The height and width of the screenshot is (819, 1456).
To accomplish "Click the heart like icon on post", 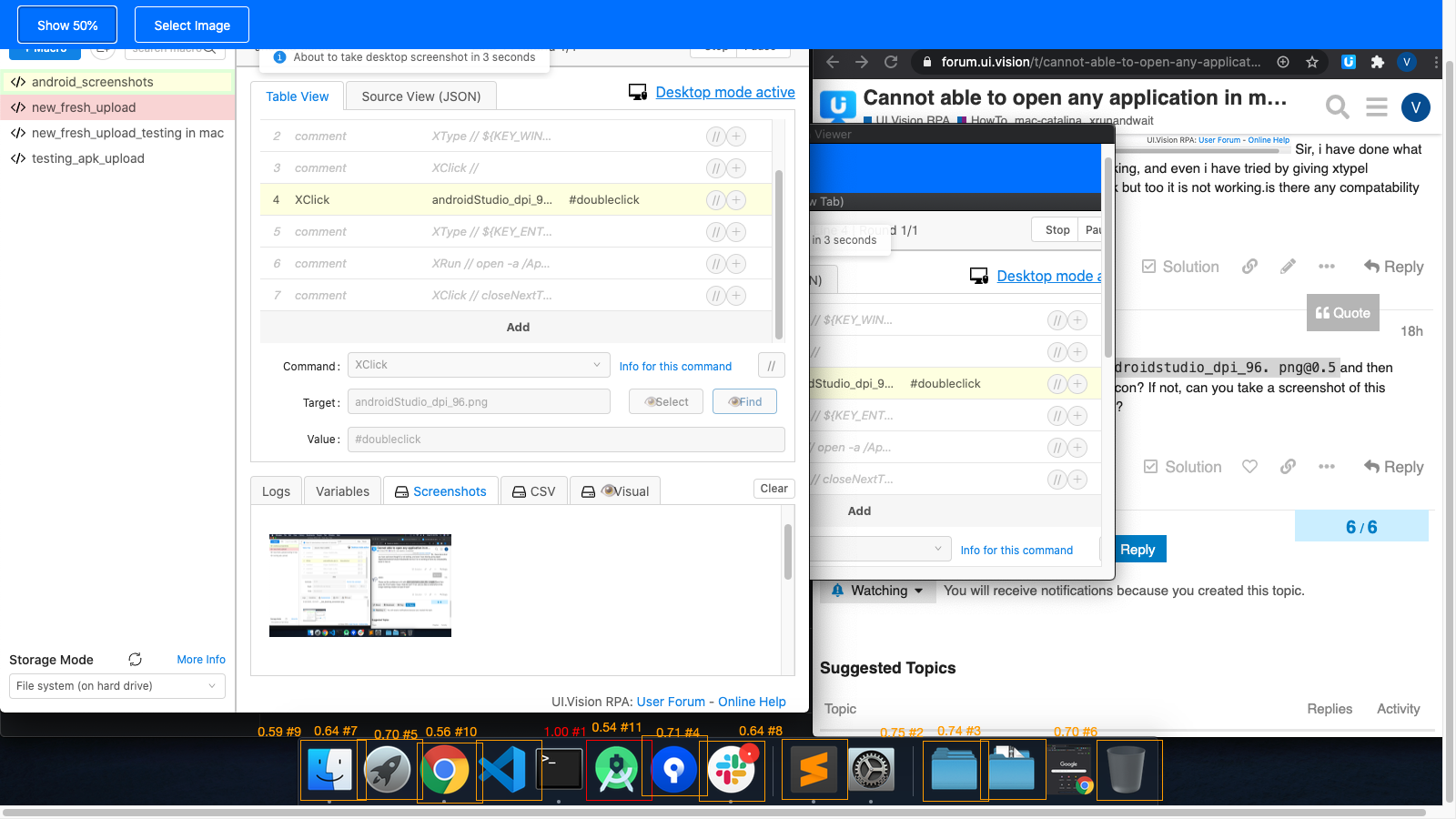I will 1249,467.
